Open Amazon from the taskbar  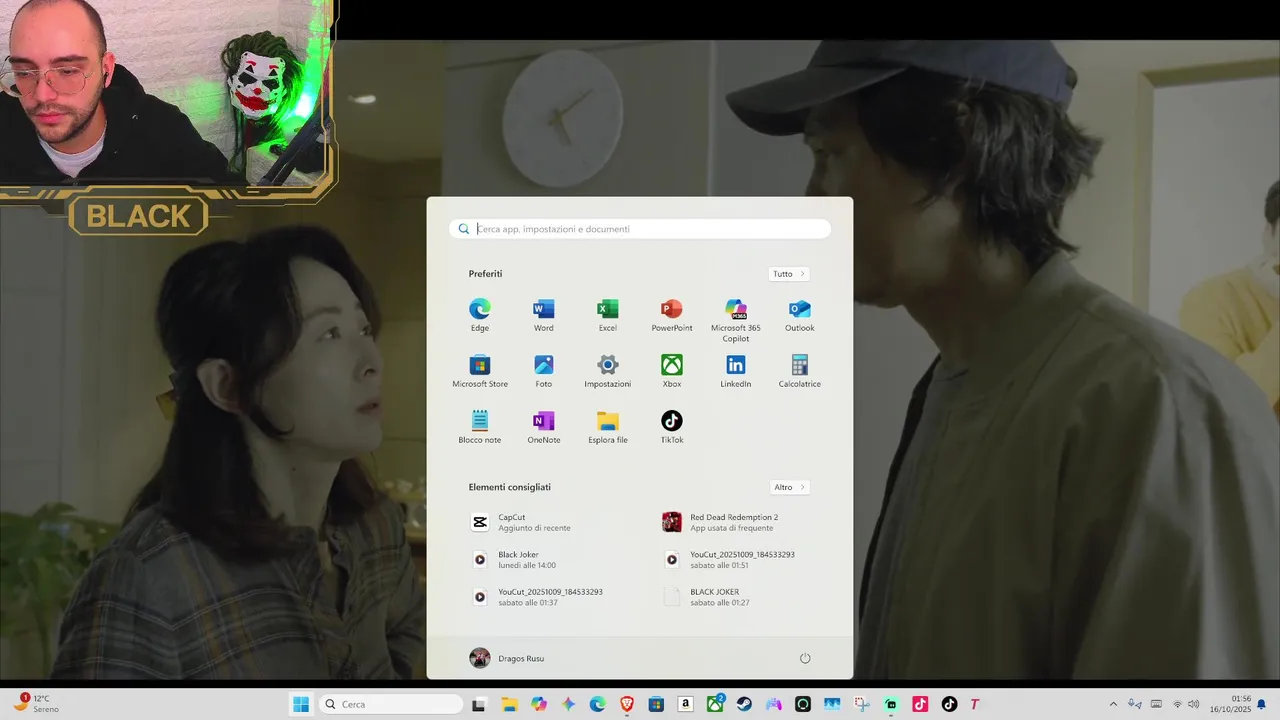click(685, 704)
